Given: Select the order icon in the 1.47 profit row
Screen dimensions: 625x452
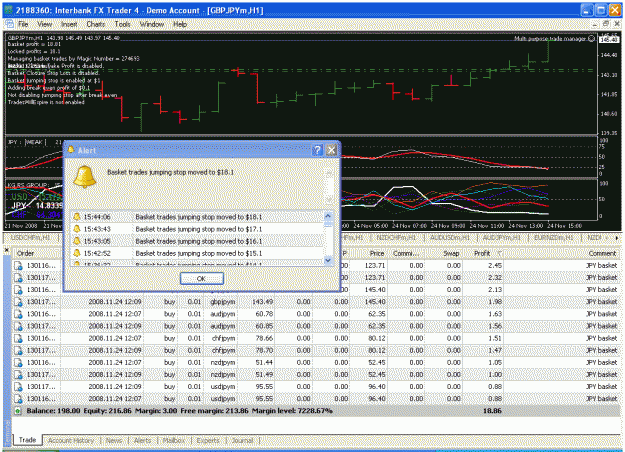Looking at the screenshot, I should click(18, 350).
